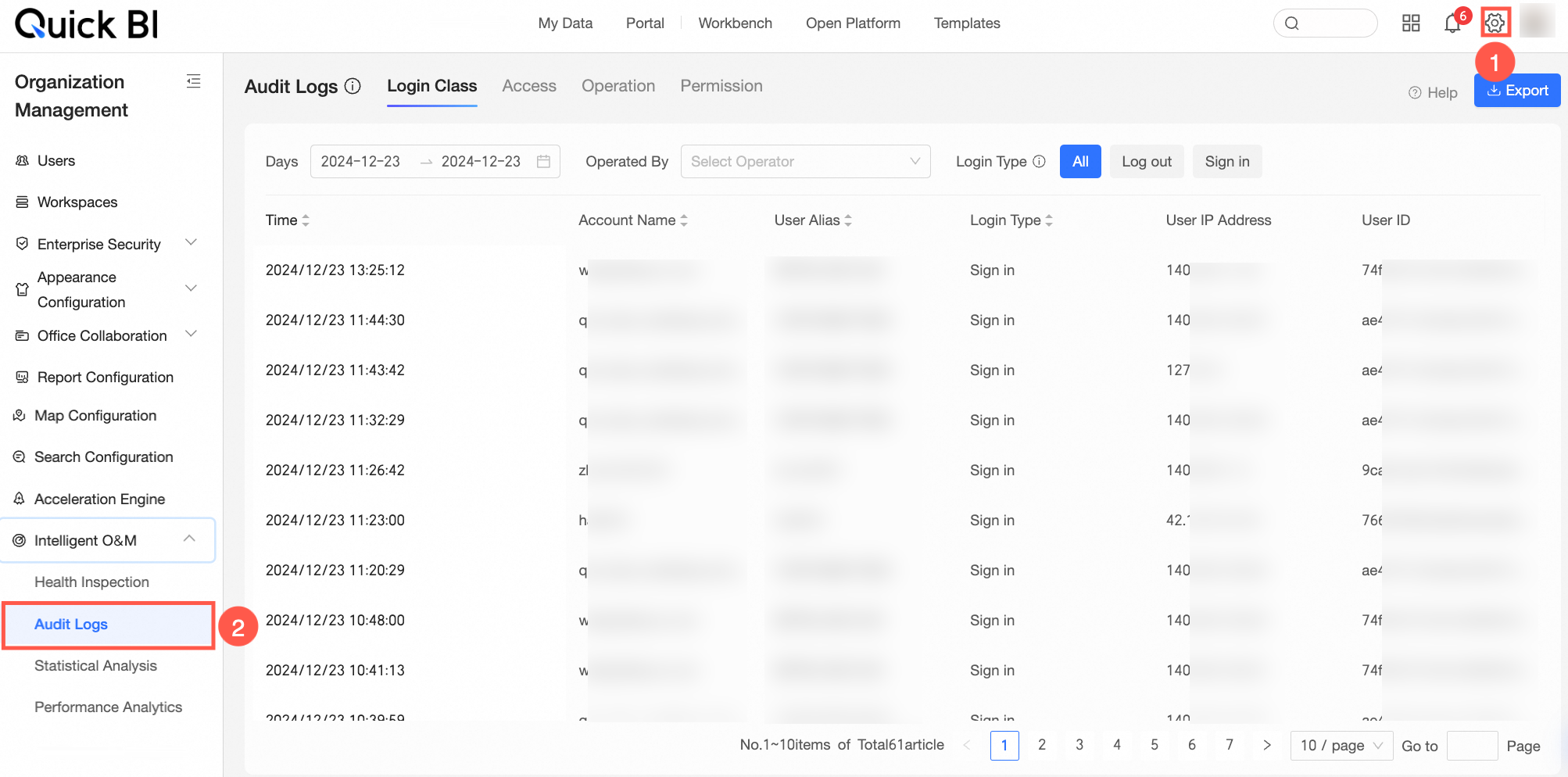Export the audit logs

pyautogui.click(x=1517, y=90)
